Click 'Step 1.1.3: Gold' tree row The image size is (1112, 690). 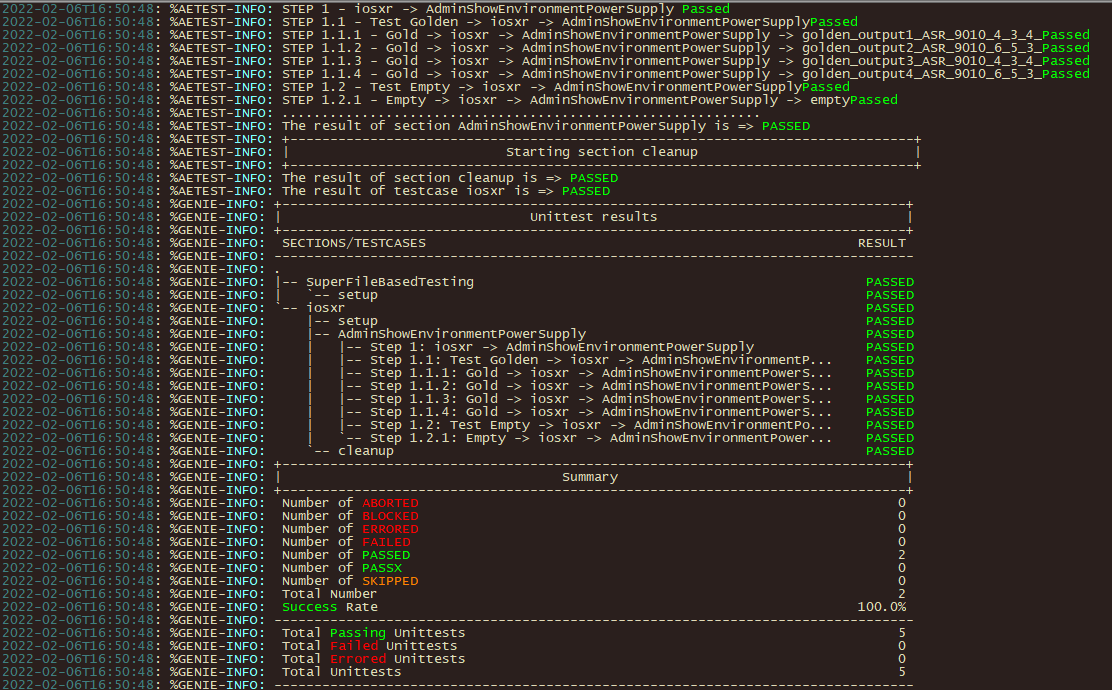pos(601,399)
